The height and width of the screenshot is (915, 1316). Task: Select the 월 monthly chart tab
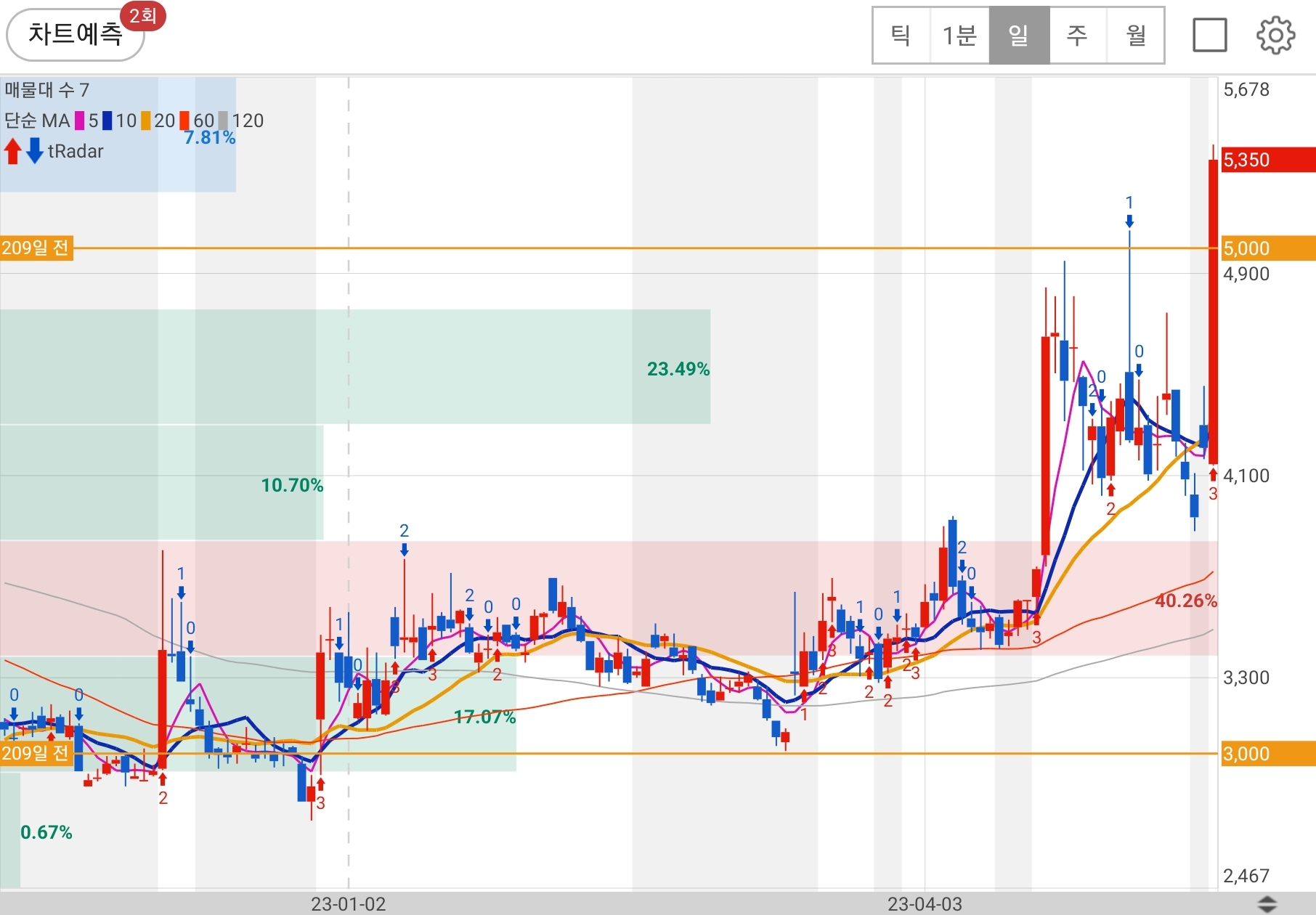coord(1135,35)
